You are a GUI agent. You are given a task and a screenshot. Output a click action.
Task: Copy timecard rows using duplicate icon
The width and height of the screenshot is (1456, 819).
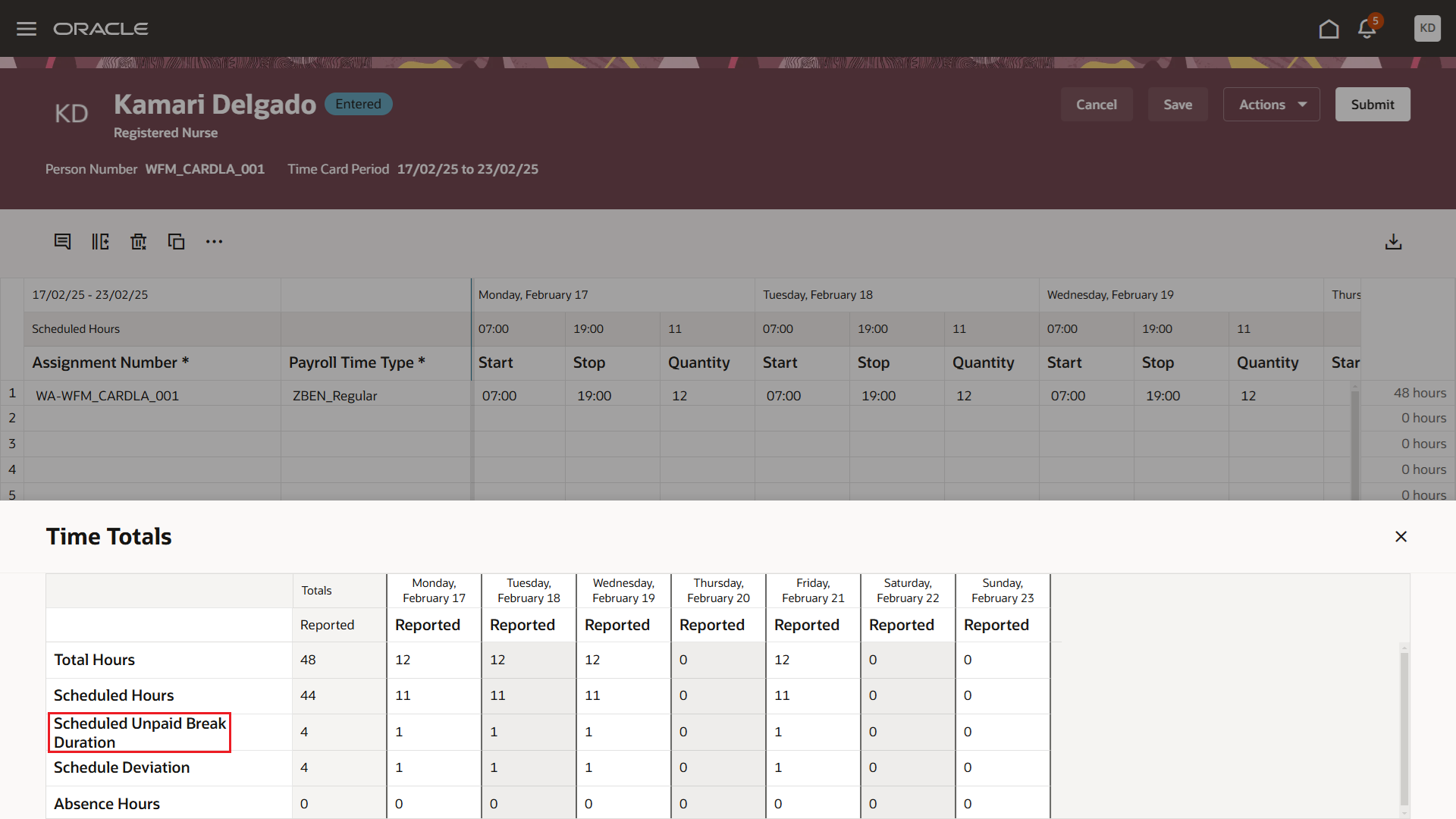coord(176,241)
